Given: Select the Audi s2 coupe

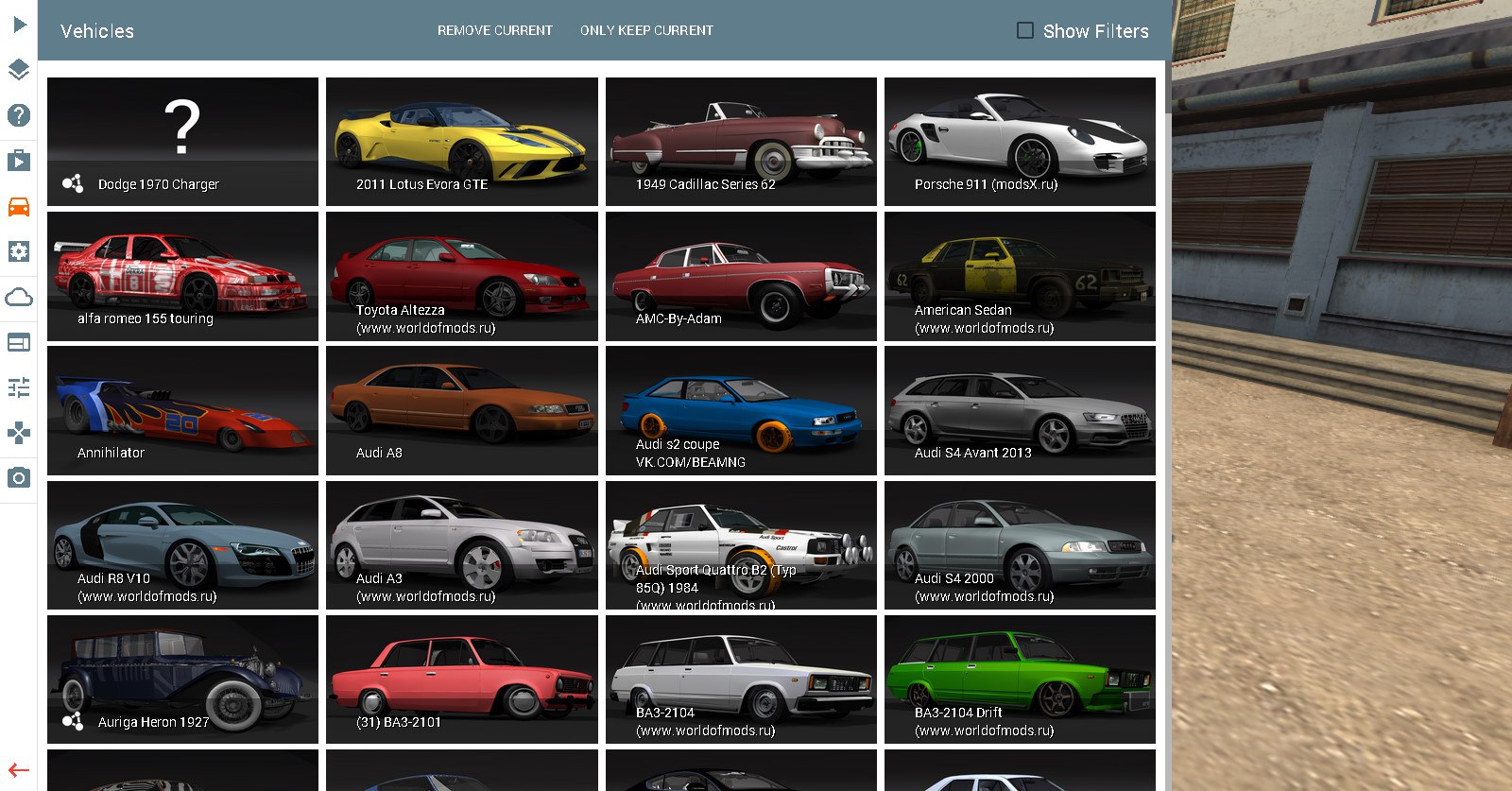Looking at the screenshot, I should pyautogui.click(x=741, y=410).
